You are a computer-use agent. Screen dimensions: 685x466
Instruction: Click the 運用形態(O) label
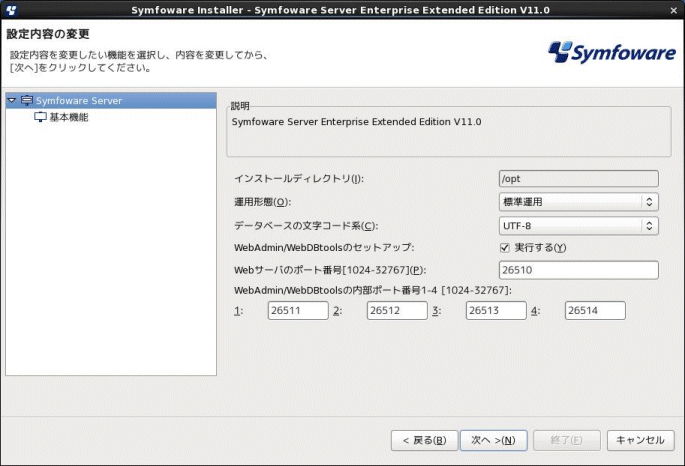pos(263,202)
